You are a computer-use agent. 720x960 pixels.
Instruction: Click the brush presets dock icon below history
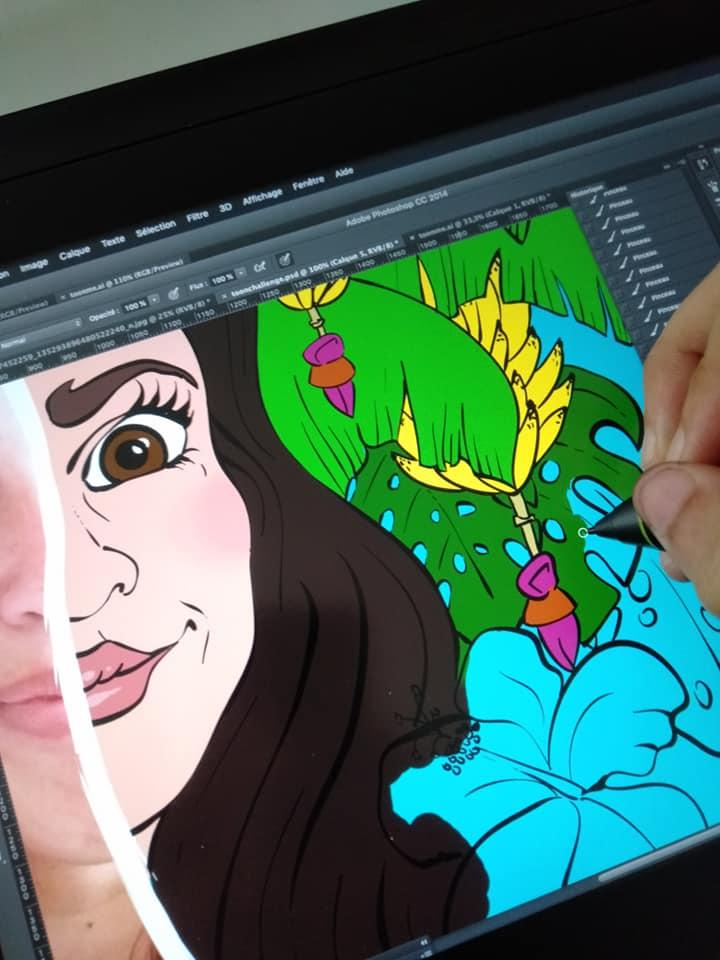point(714,184)
